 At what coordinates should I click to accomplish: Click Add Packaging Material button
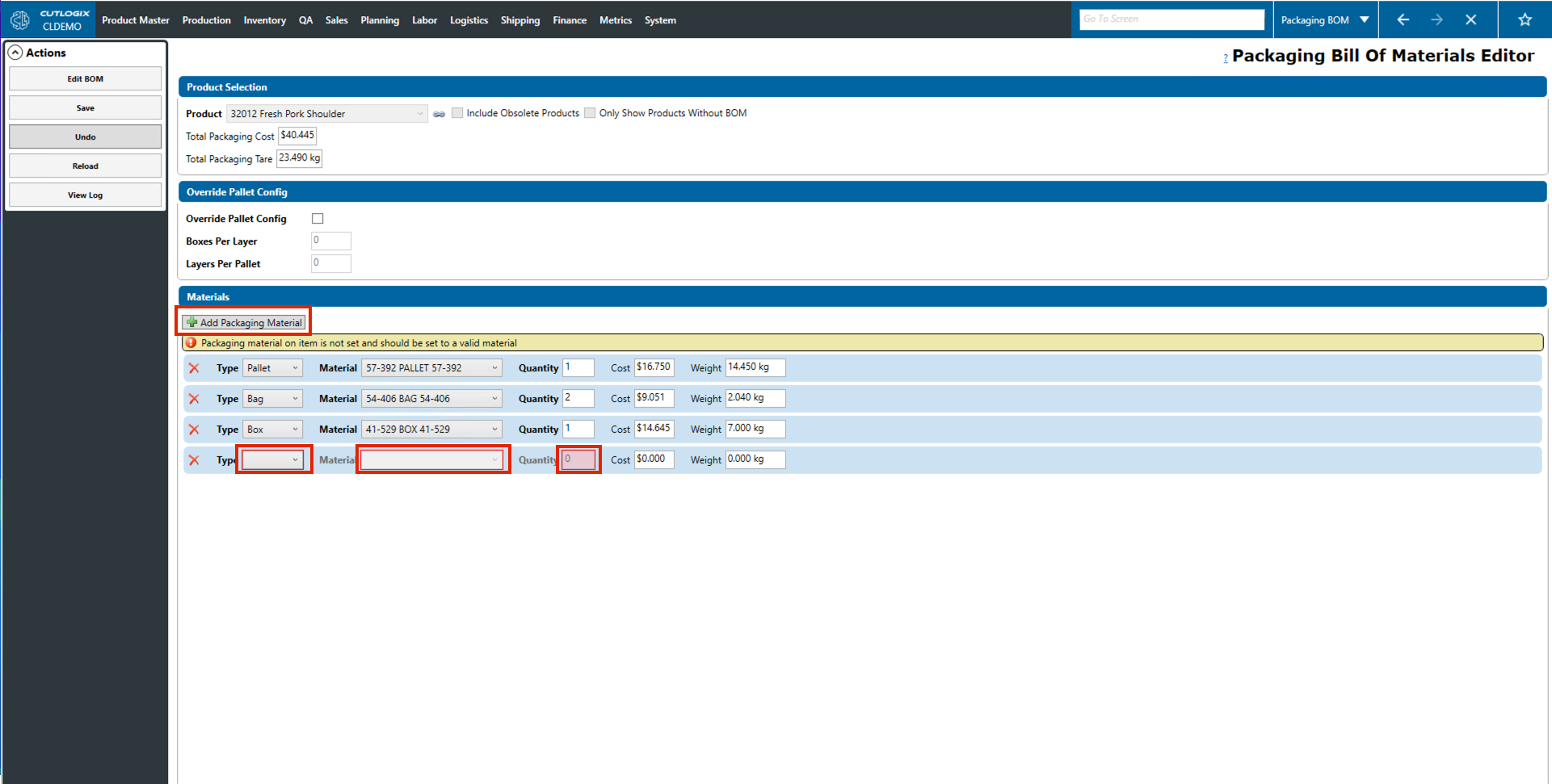tap(244, 322)
